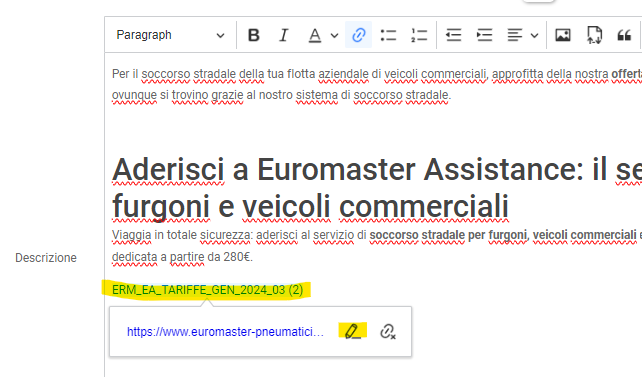Click the font color A icon
The width and height of the screenshot is (642, 377).
coord(314,35)
